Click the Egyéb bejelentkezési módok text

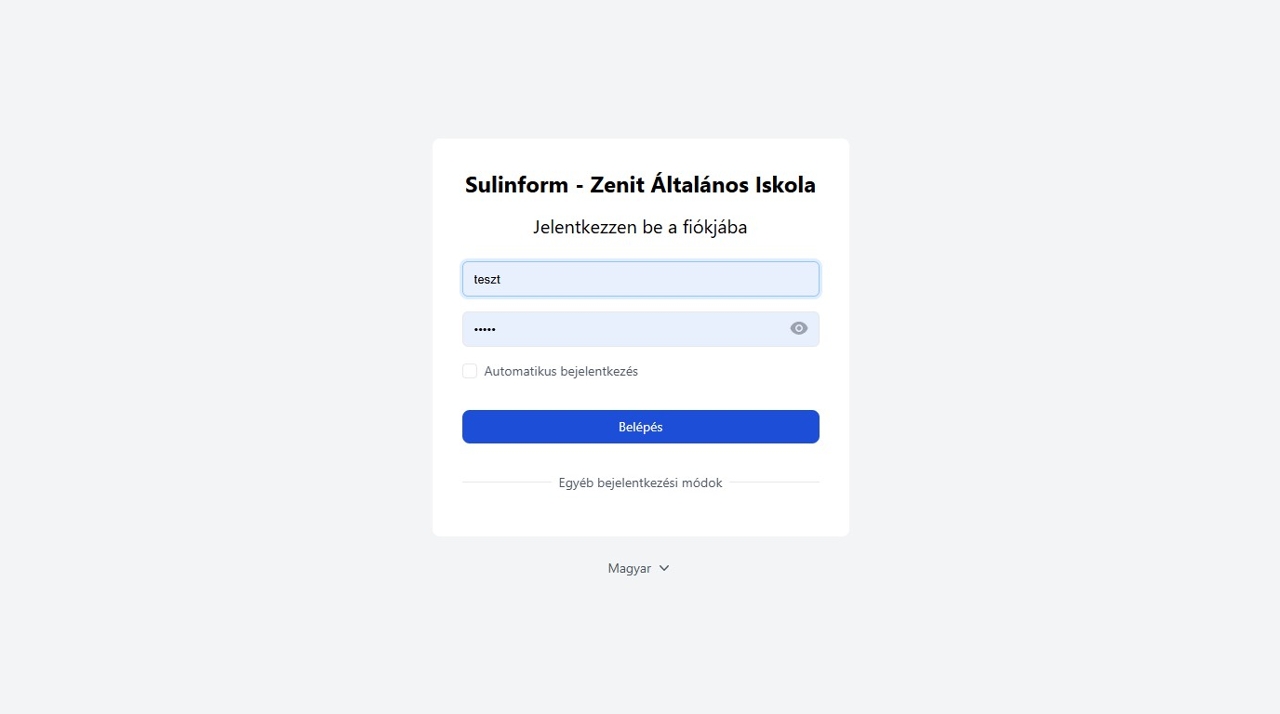(x=640, y=482)
